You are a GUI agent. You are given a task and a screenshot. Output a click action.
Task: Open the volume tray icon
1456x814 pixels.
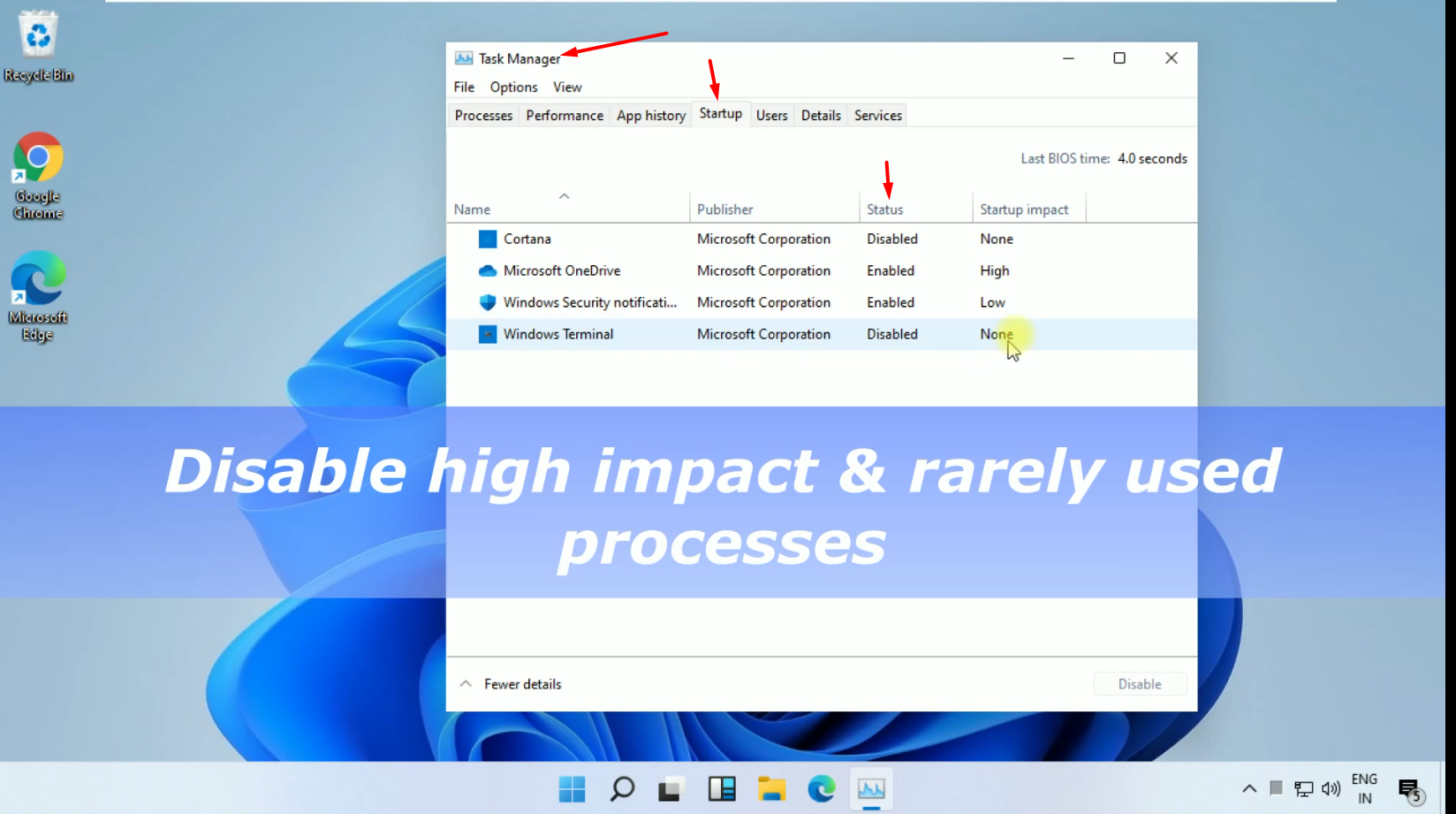coord(1331,788)
